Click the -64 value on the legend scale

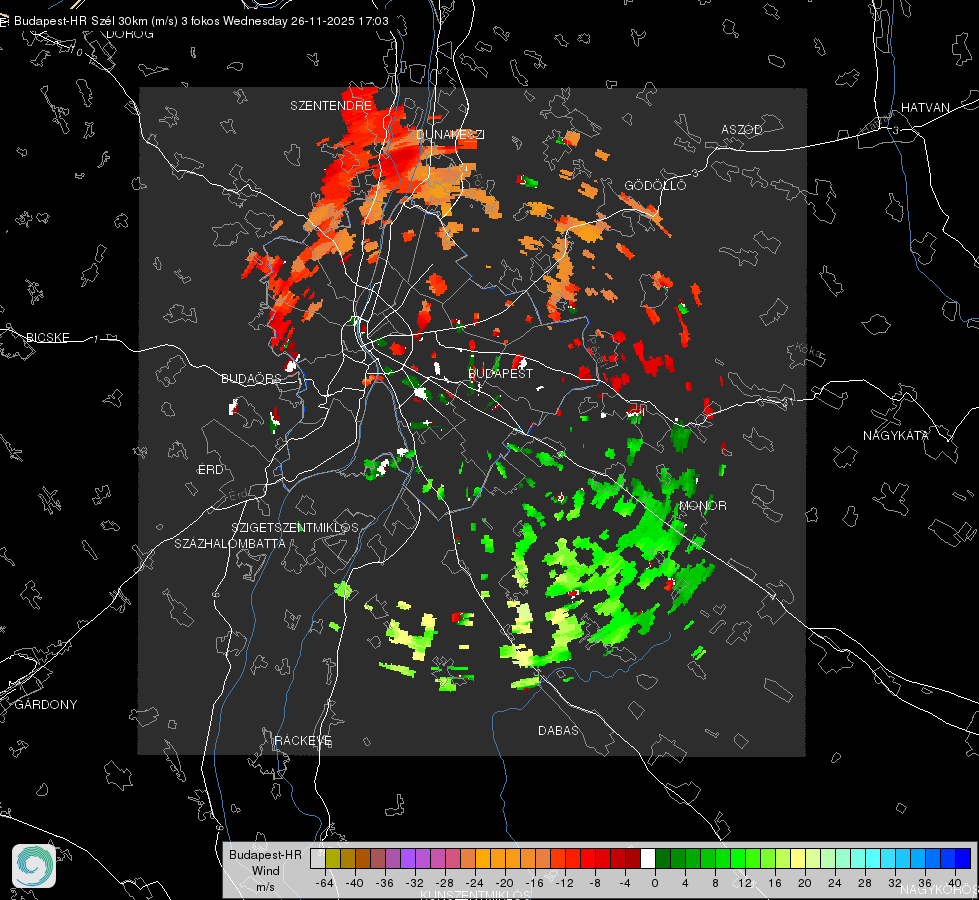325,883
